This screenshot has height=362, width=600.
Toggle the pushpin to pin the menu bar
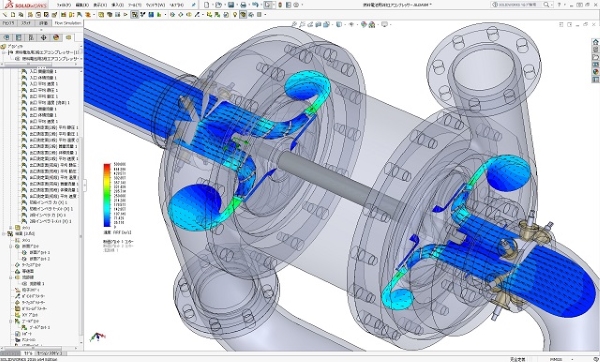pyautogui.click(x=194, y=5)
